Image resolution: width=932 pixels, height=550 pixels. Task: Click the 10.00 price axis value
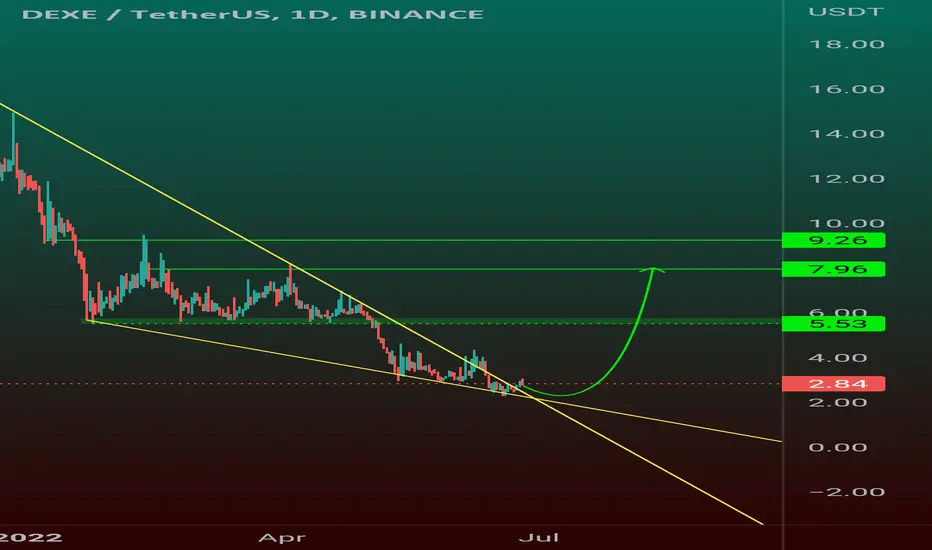847,224
